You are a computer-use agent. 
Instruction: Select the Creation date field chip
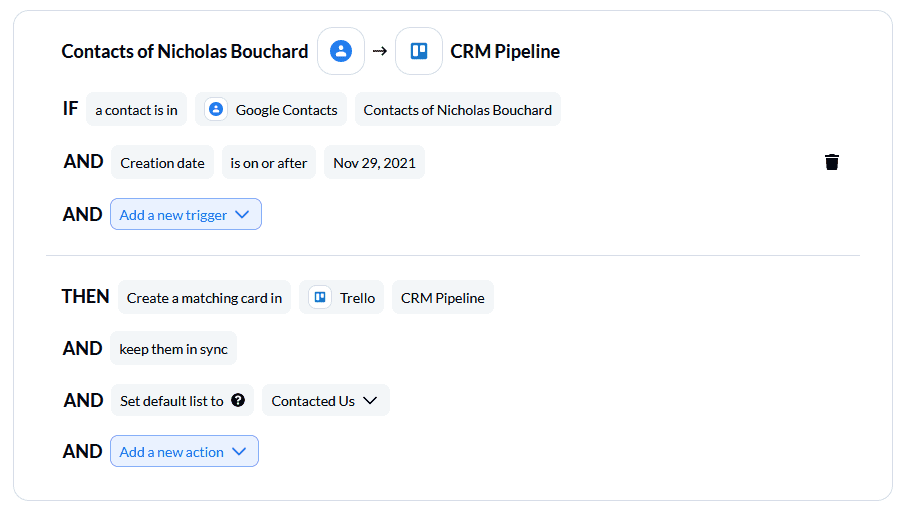coord(162,162)
